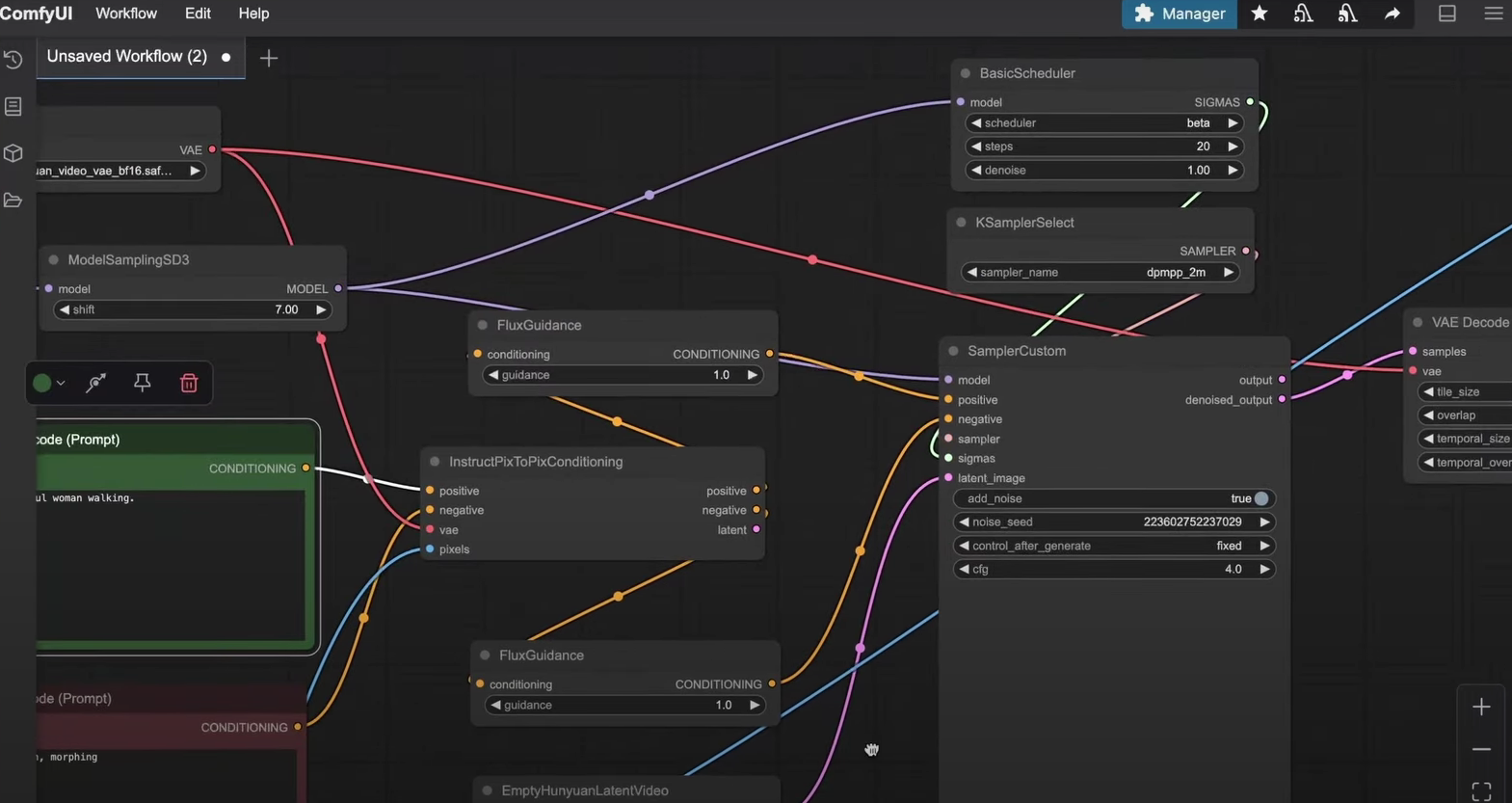Decrease the tile_size value in VAE Decode

(1428, 392)
